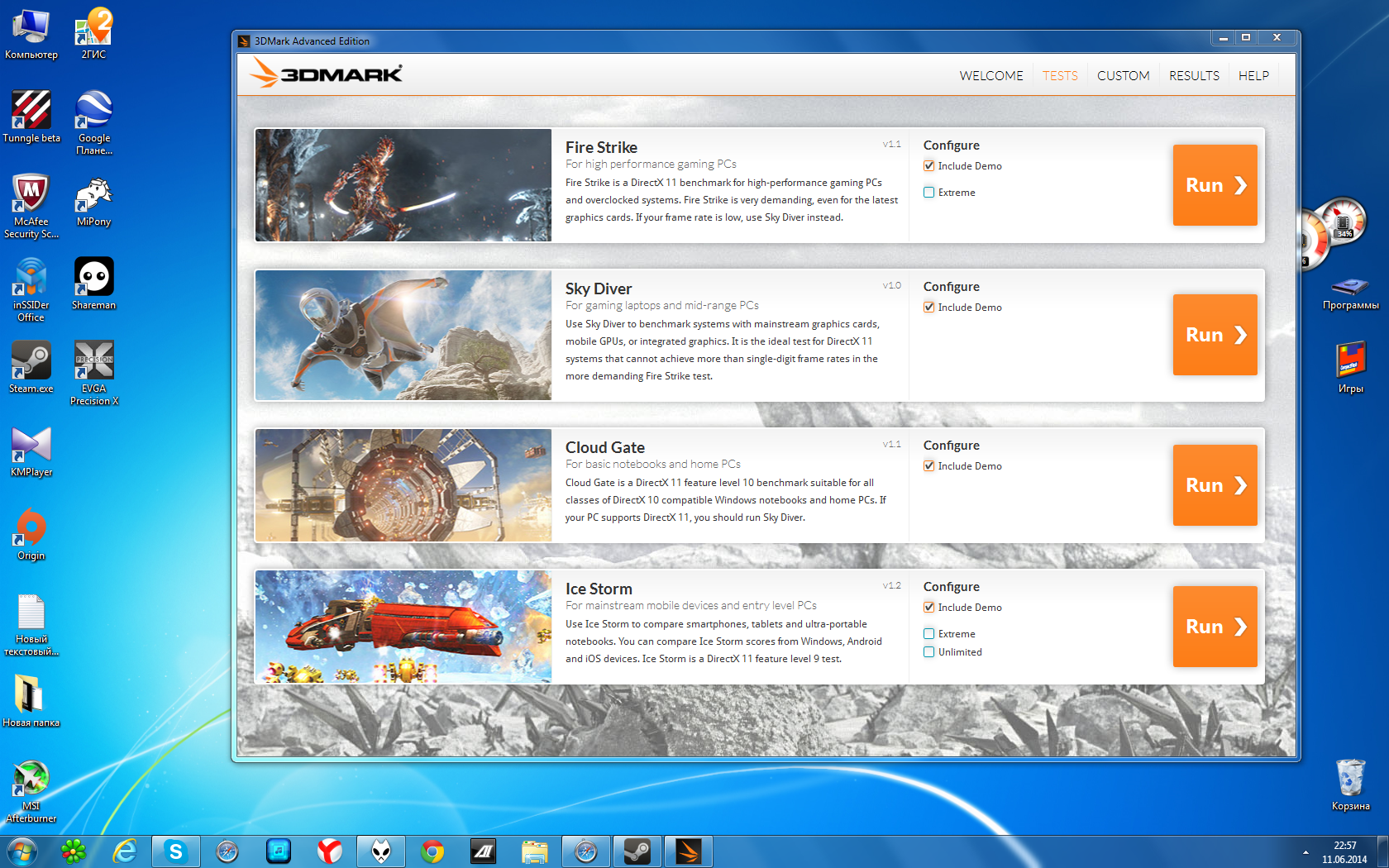Click the CPU meter gadget showing 34%
This screenshot has width=1389, height=868.
coord(1344,220)
